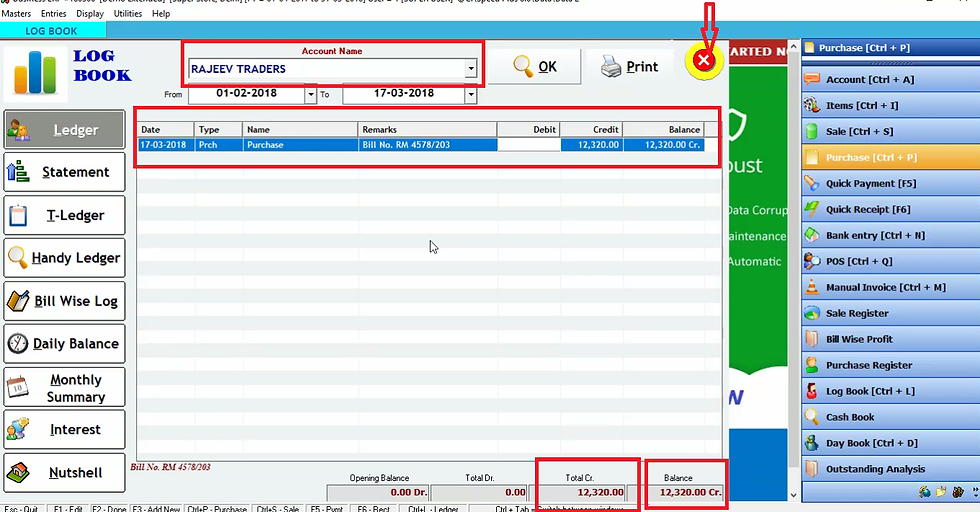This screenshot has height=512, width=980.
Task: Click the Items icon in the shortcut panel
Action: (x=812, y=105)
